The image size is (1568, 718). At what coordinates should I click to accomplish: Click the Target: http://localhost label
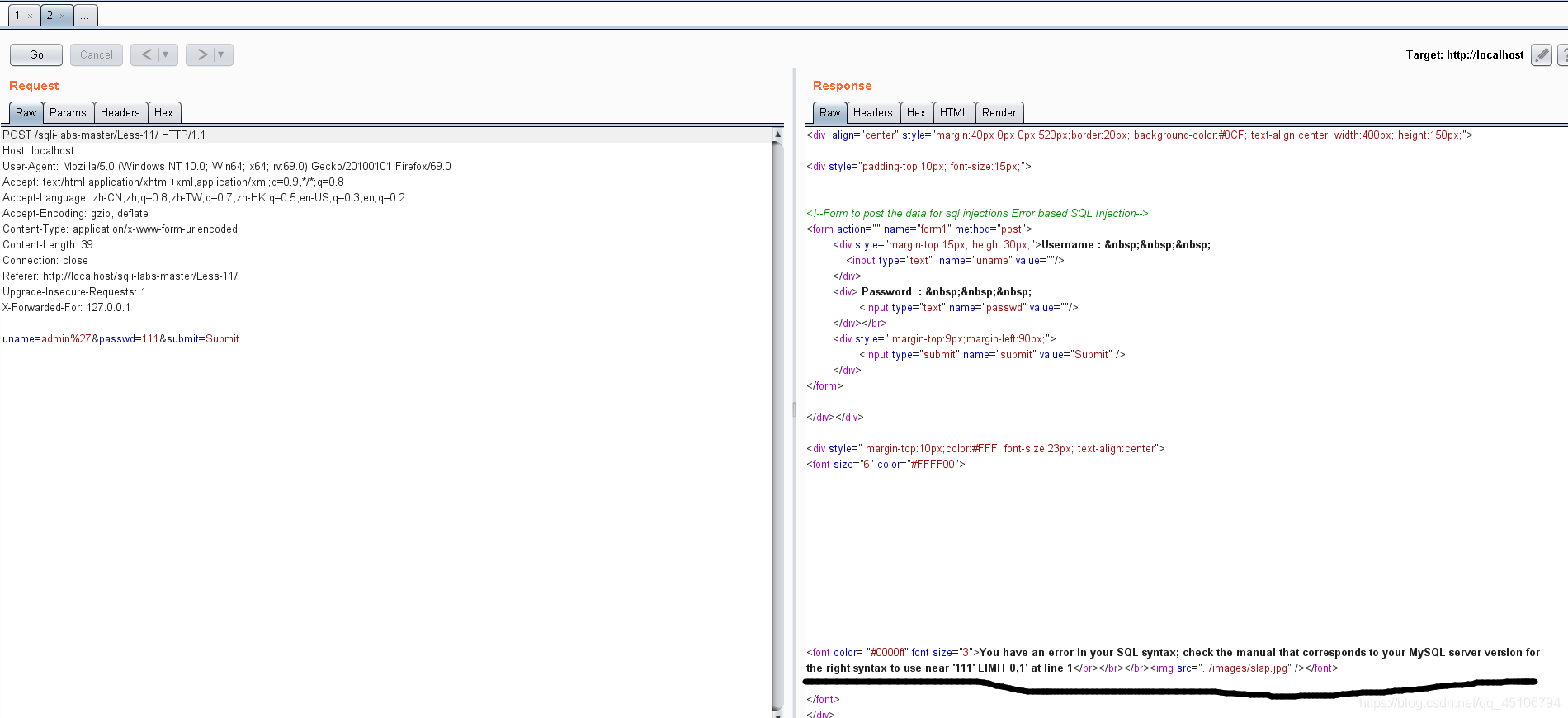(1465, 54)
